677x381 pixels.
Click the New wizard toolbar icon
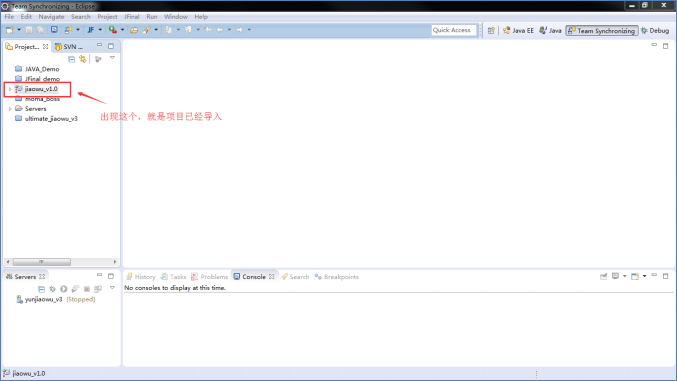(x=9, y=30)
